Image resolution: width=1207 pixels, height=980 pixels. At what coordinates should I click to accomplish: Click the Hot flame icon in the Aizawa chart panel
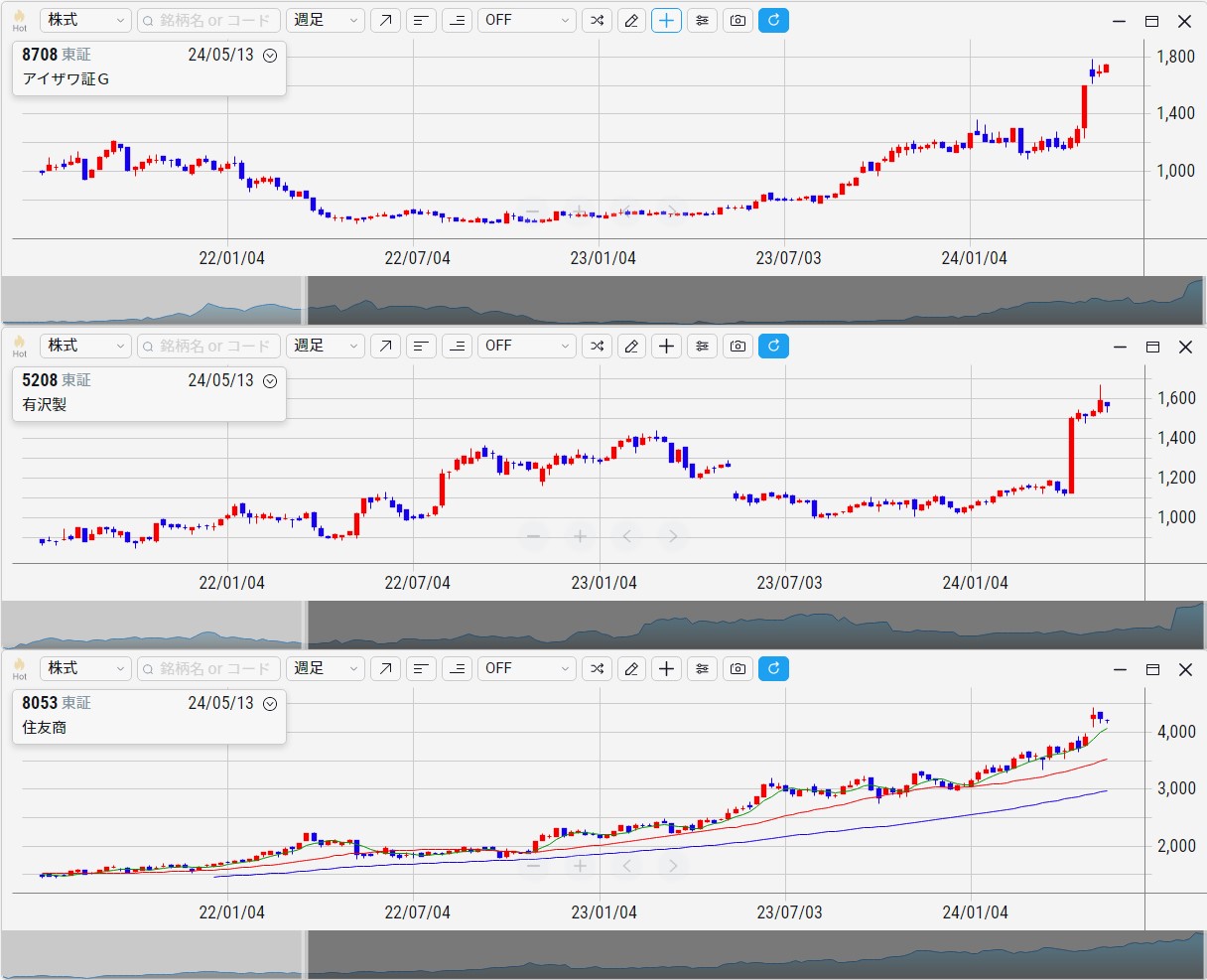[19, 20]
